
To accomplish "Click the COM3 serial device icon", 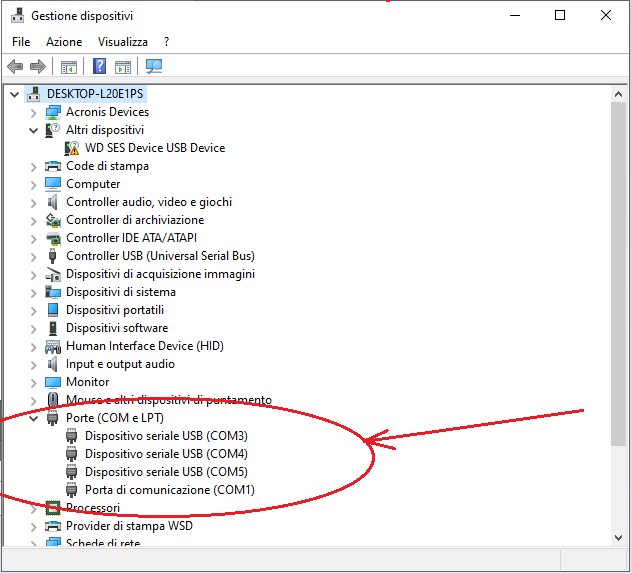I will pyautogui.click(x=71, y=436).
